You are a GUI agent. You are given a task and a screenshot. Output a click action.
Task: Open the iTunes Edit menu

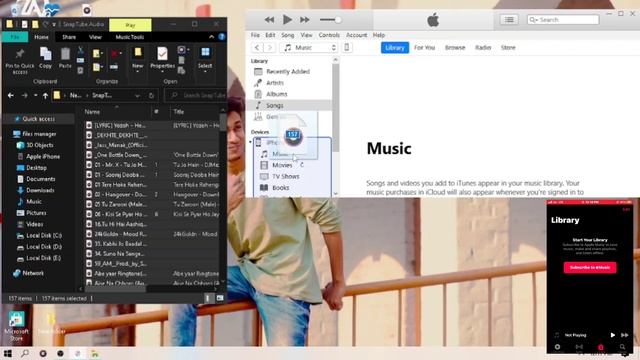click(x=270, y=35)
